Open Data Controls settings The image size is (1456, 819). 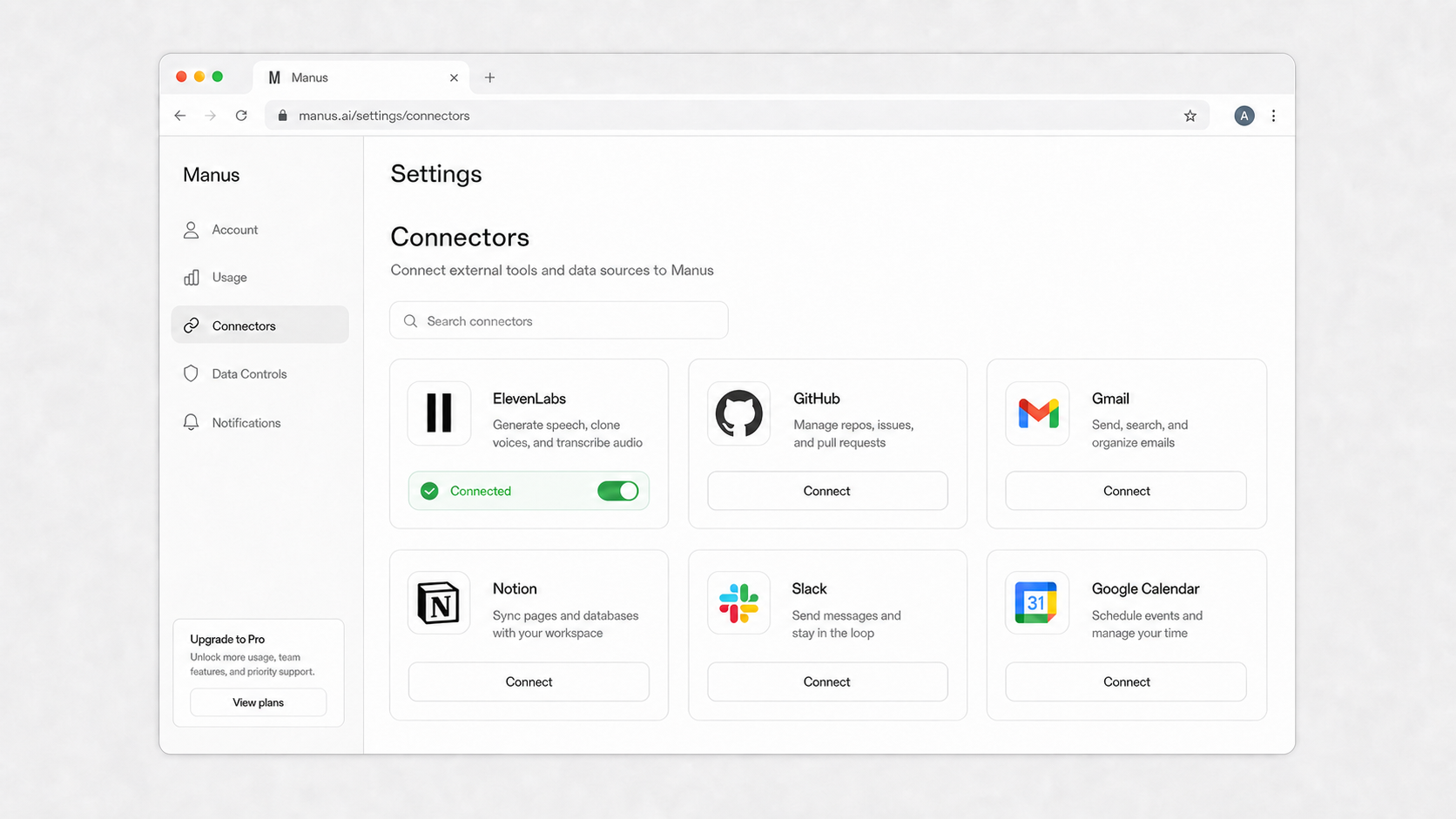point(260,373)
